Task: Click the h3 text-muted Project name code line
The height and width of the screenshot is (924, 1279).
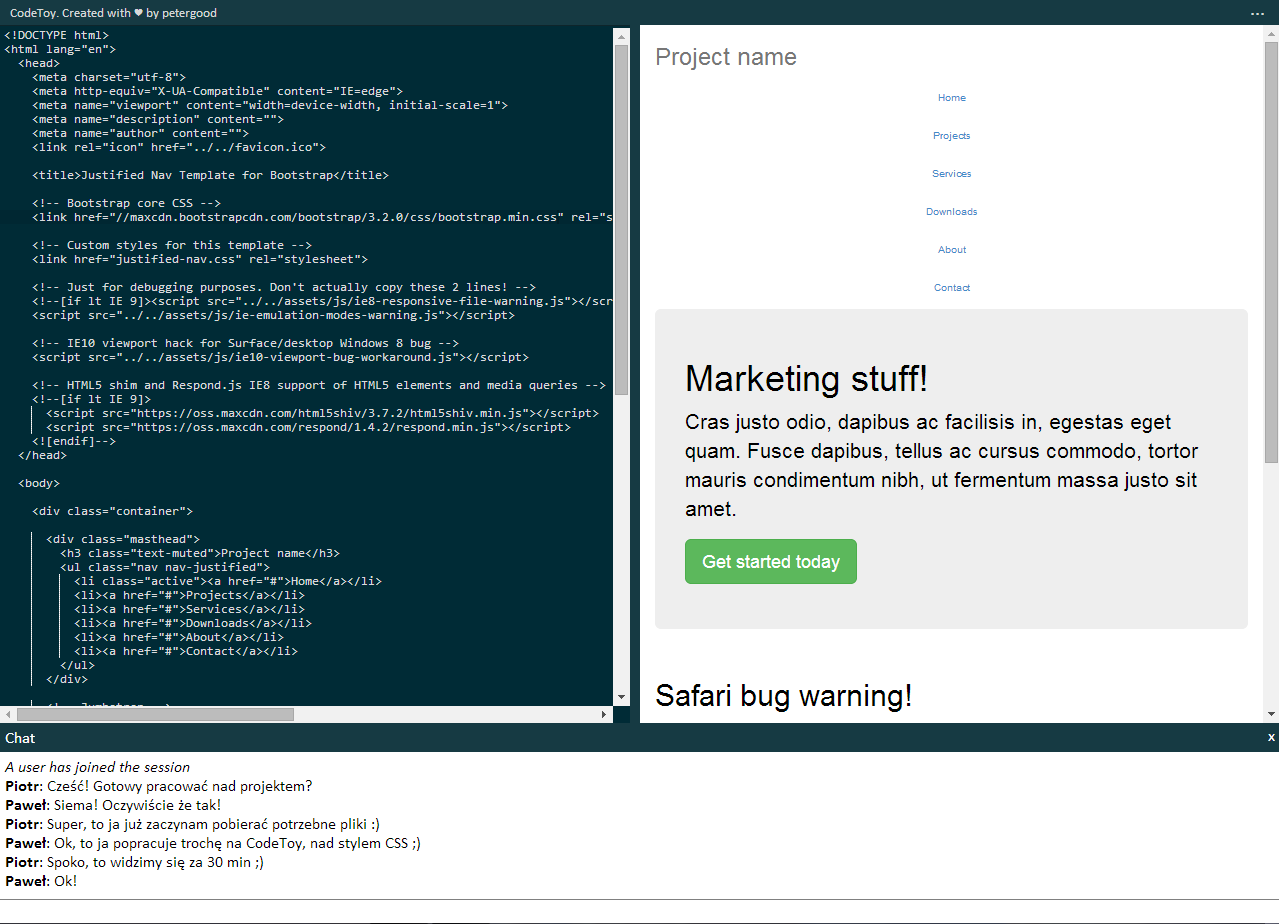Action: click(x=200, y=553)
